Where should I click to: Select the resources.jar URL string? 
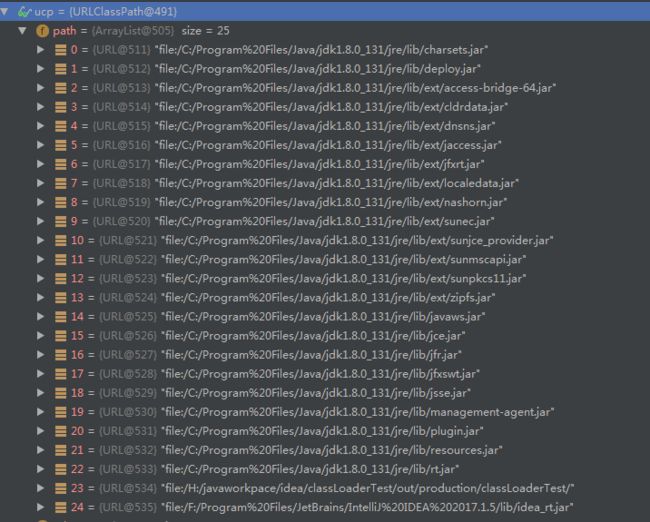(x=332, y=450)
